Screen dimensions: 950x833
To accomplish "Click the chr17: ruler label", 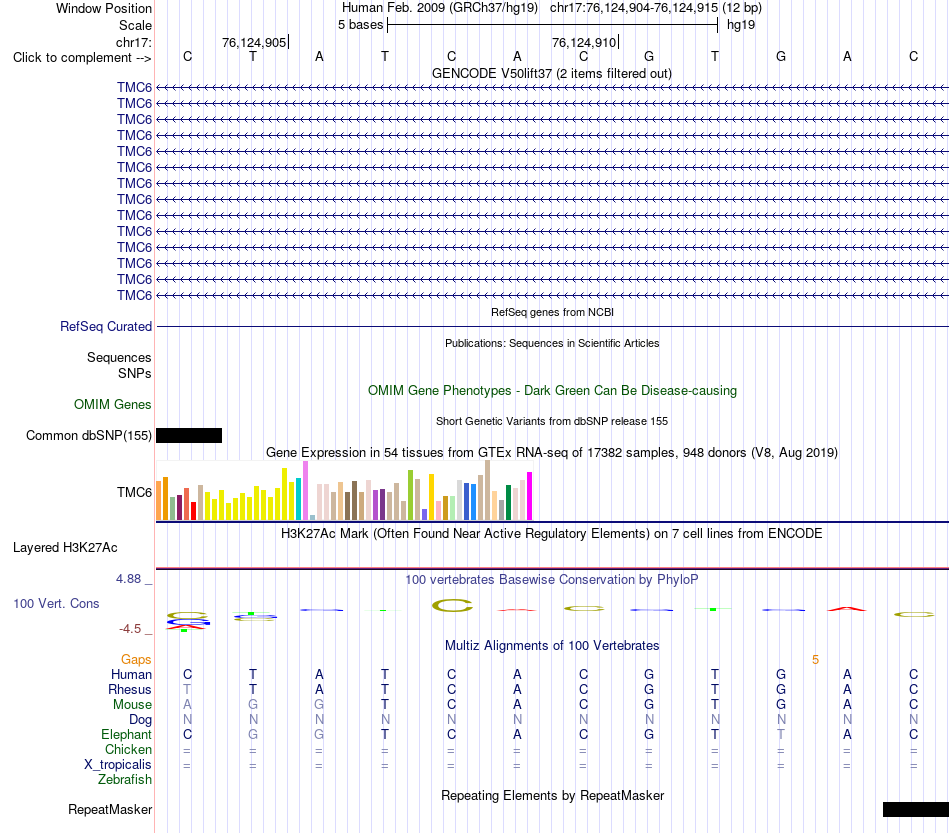I will tap(134, 42).
